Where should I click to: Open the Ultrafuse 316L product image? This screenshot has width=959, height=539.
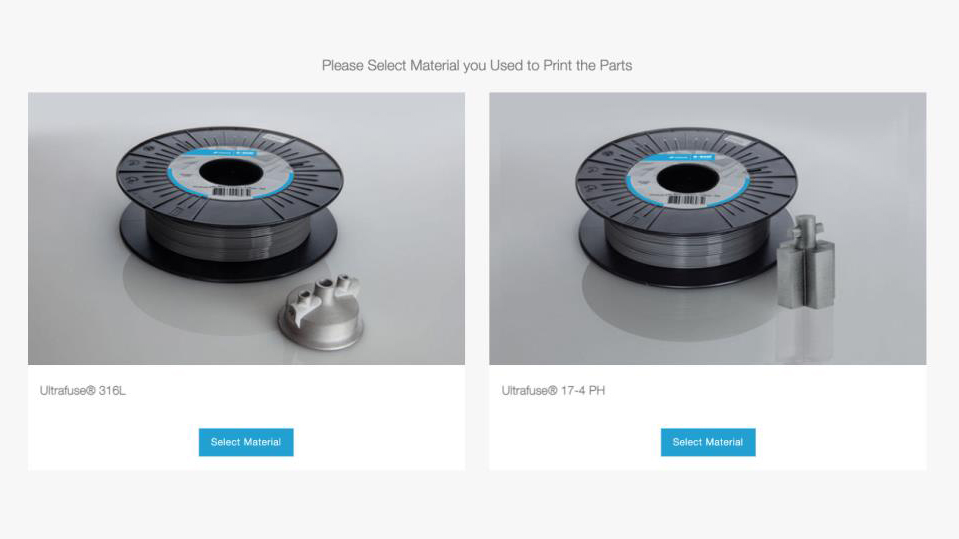[x=246, y=228]
